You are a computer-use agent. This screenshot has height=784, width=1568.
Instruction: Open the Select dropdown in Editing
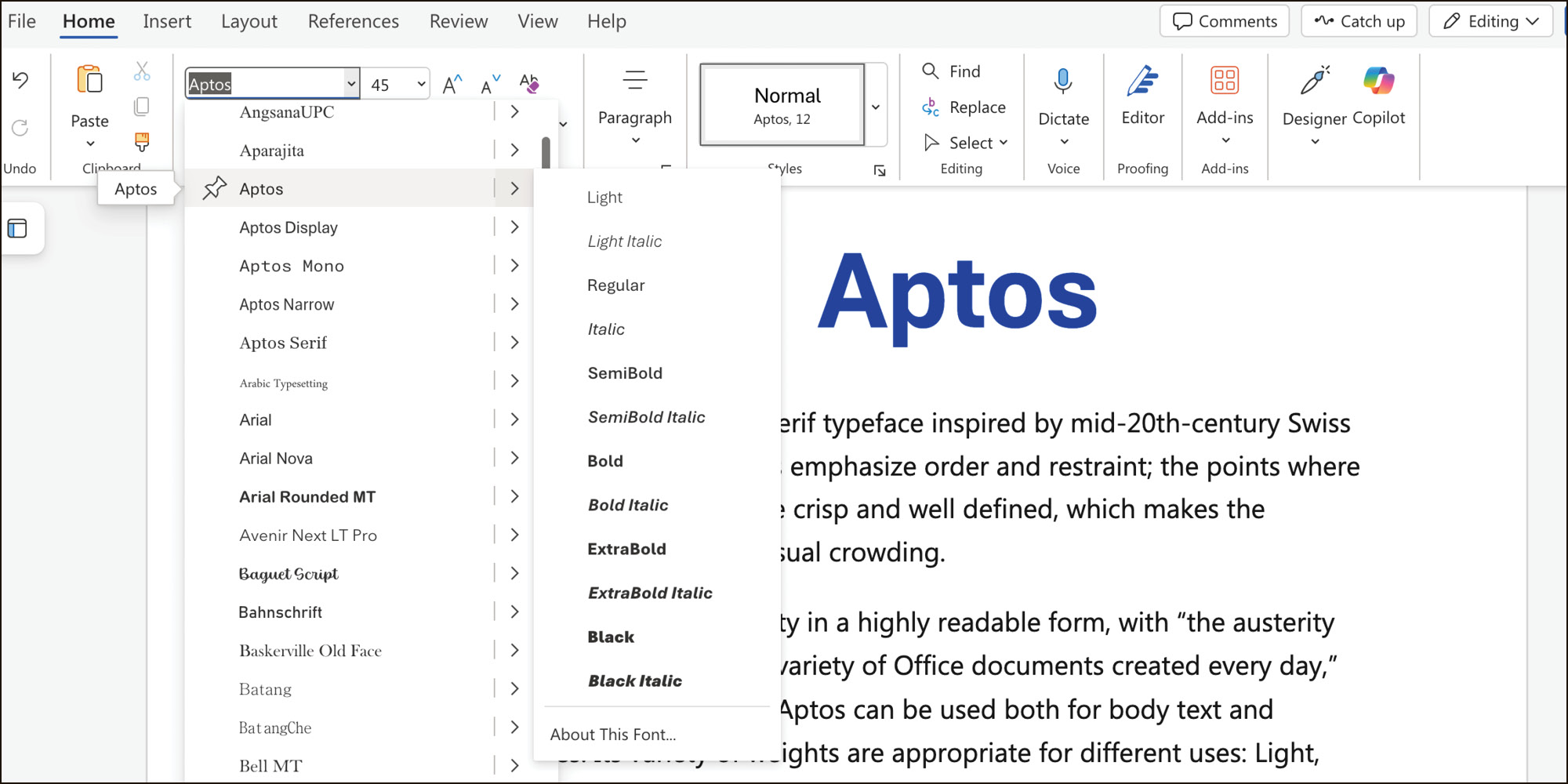point(966,143)
